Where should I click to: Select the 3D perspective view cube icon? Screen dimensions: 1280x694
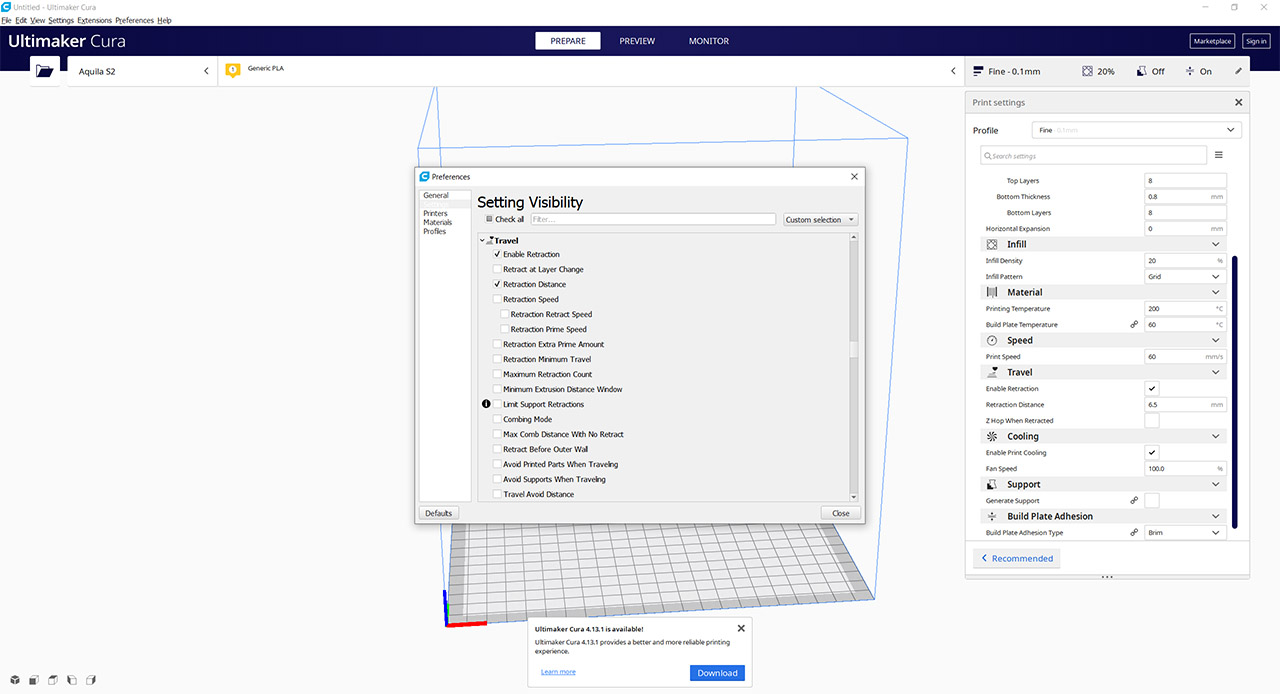[15, 680]
